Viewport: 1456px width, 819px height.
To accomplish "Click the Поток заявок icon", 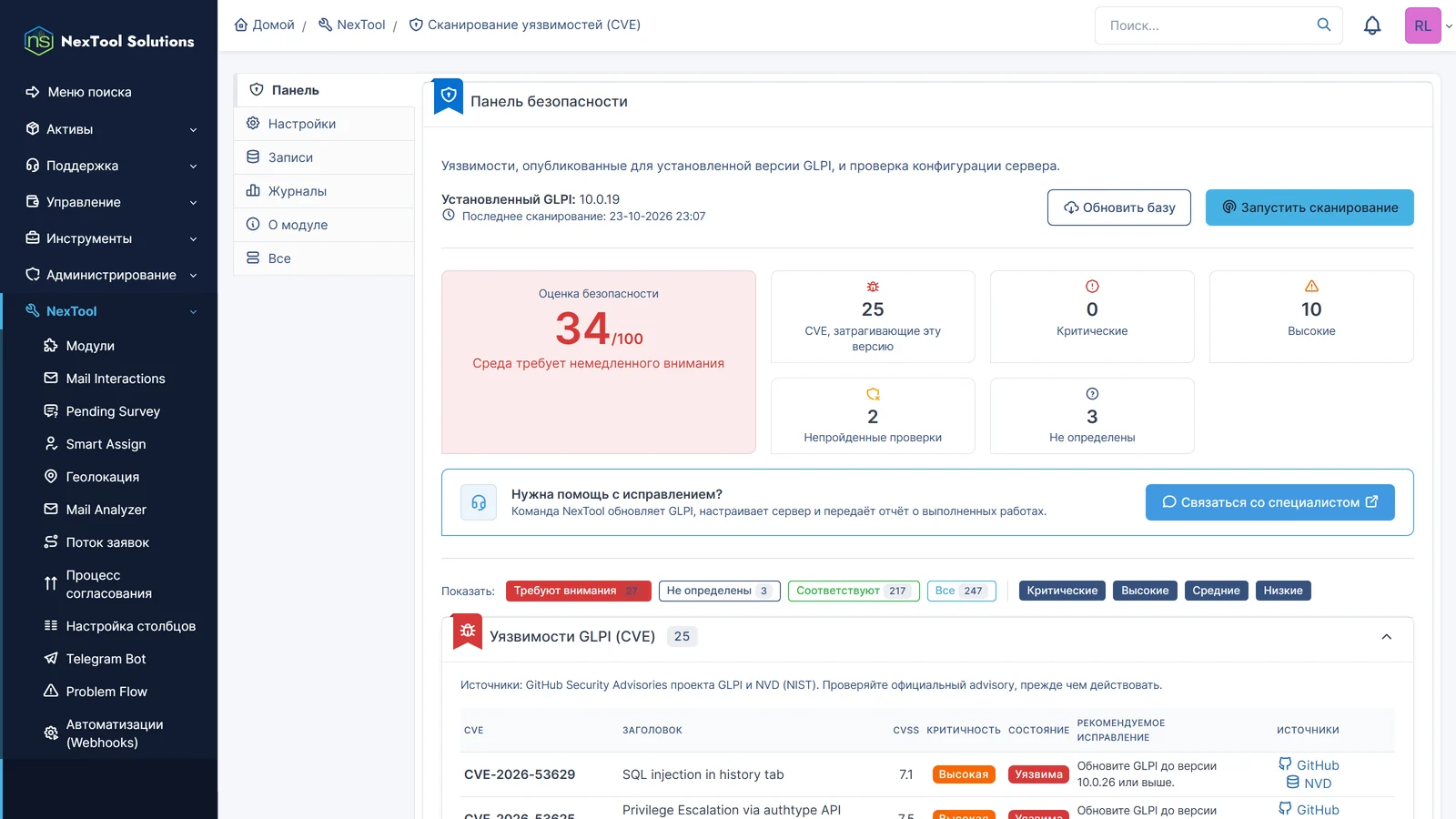I will 51,541.
